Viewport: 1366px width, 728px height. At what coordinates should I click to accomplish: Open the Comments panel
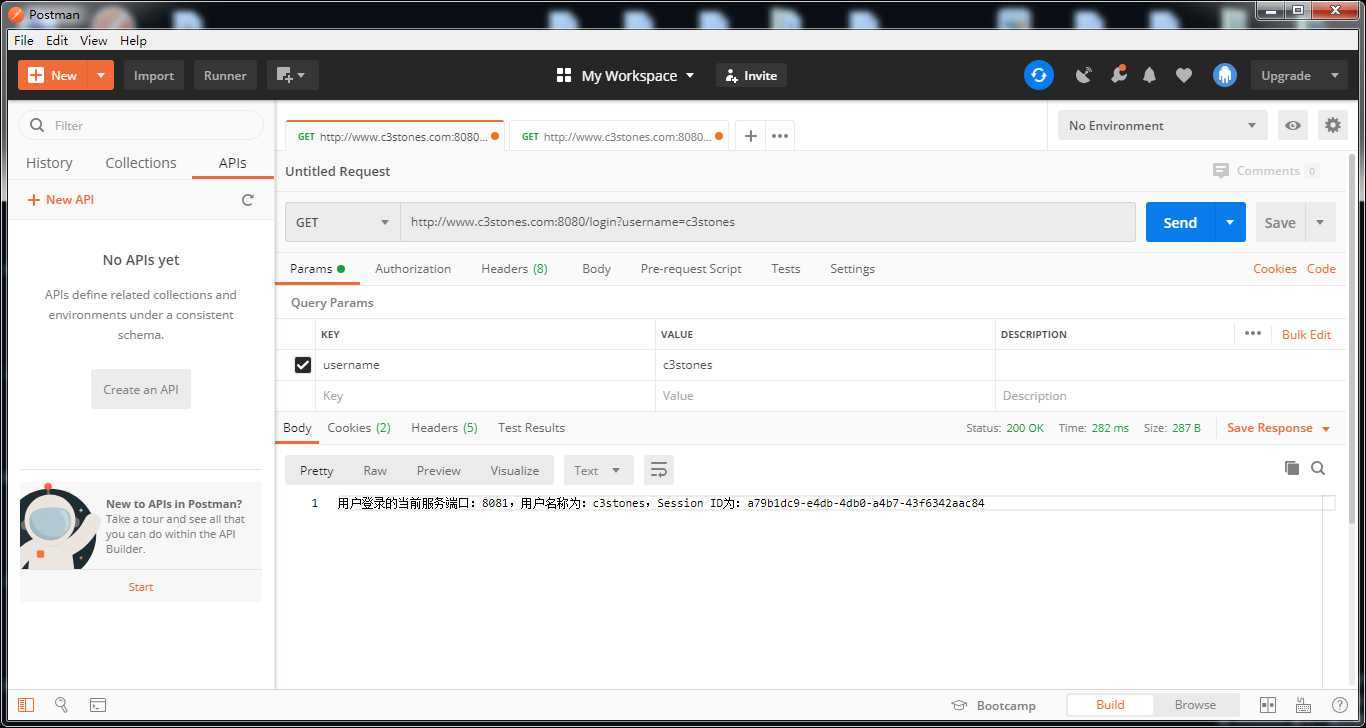(1265, 171)
